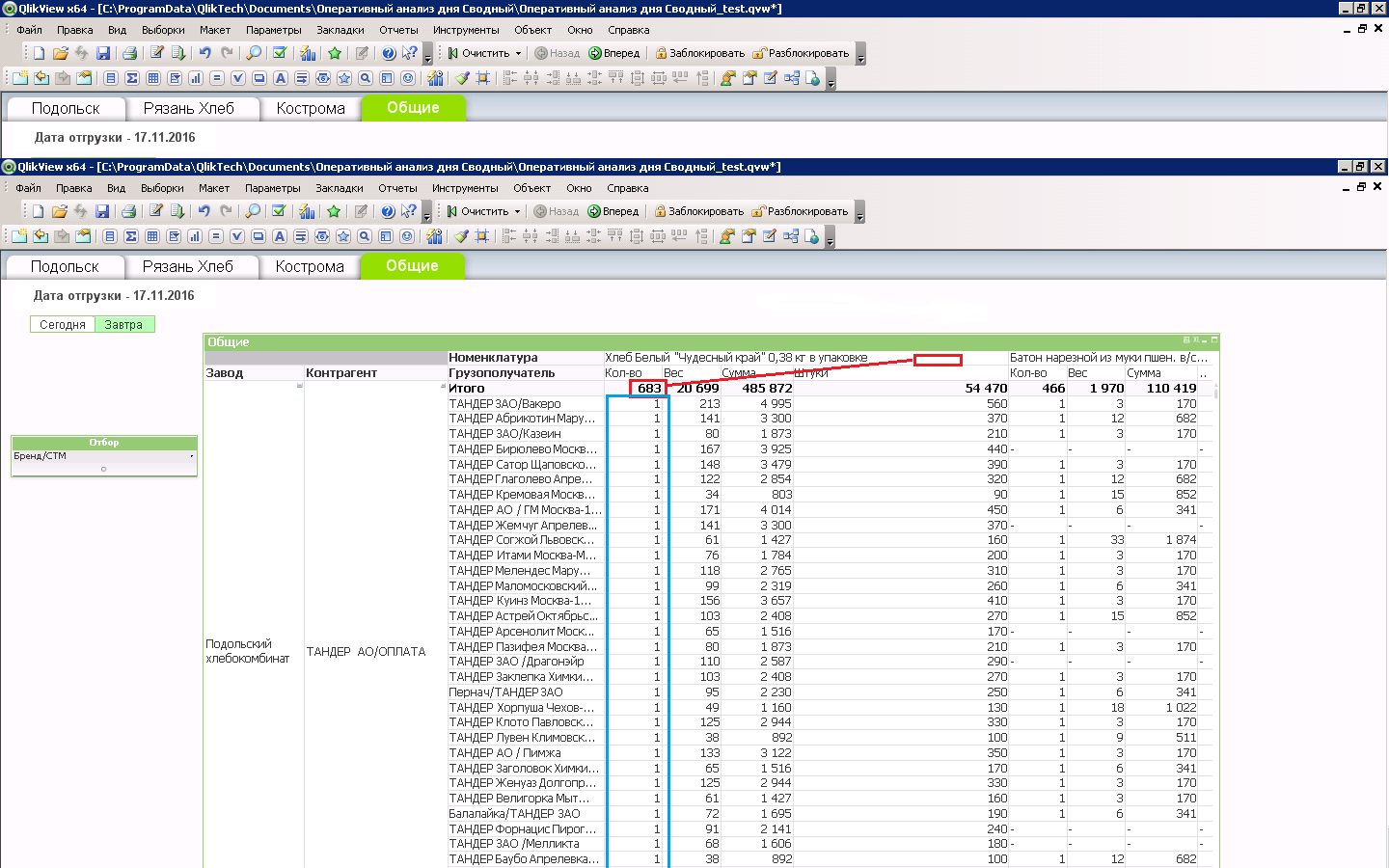This screenshot has width=1389, height=868.
Task: Save document icon in lower window
Action: click(x=102, y=211)
